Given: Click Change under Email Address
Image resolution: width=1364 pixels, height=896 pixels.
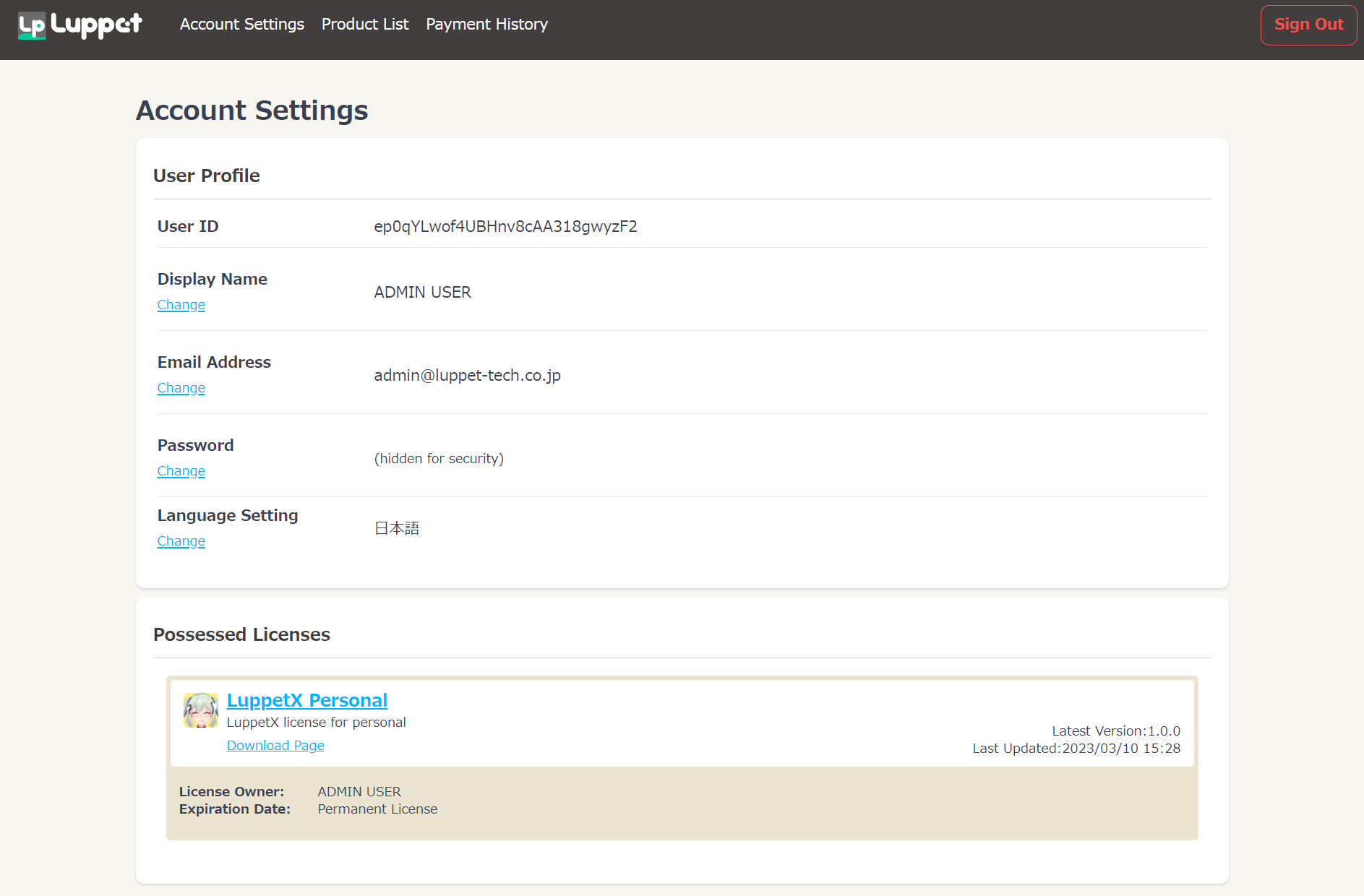Looking at the screenshot, I should (181, 388).
